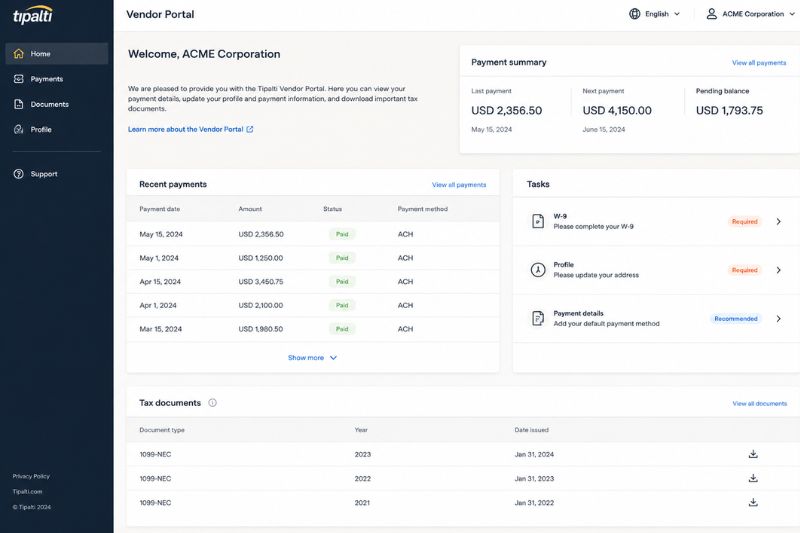Click the Tax documents info icon
Screen dimensions: 800x533
point(212,403)
